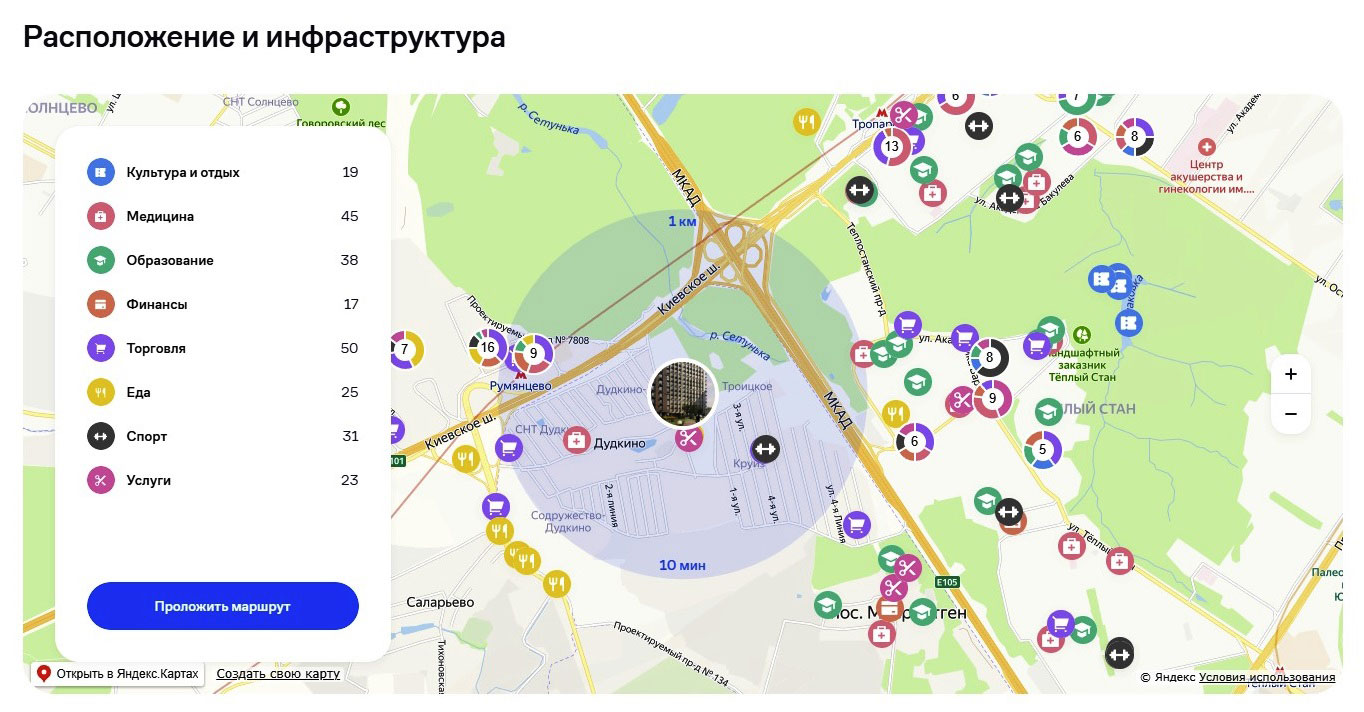Click the Медицина label in legend
Image resolution: width=1364 pixels, height=712 pixels.
(160, 217)
